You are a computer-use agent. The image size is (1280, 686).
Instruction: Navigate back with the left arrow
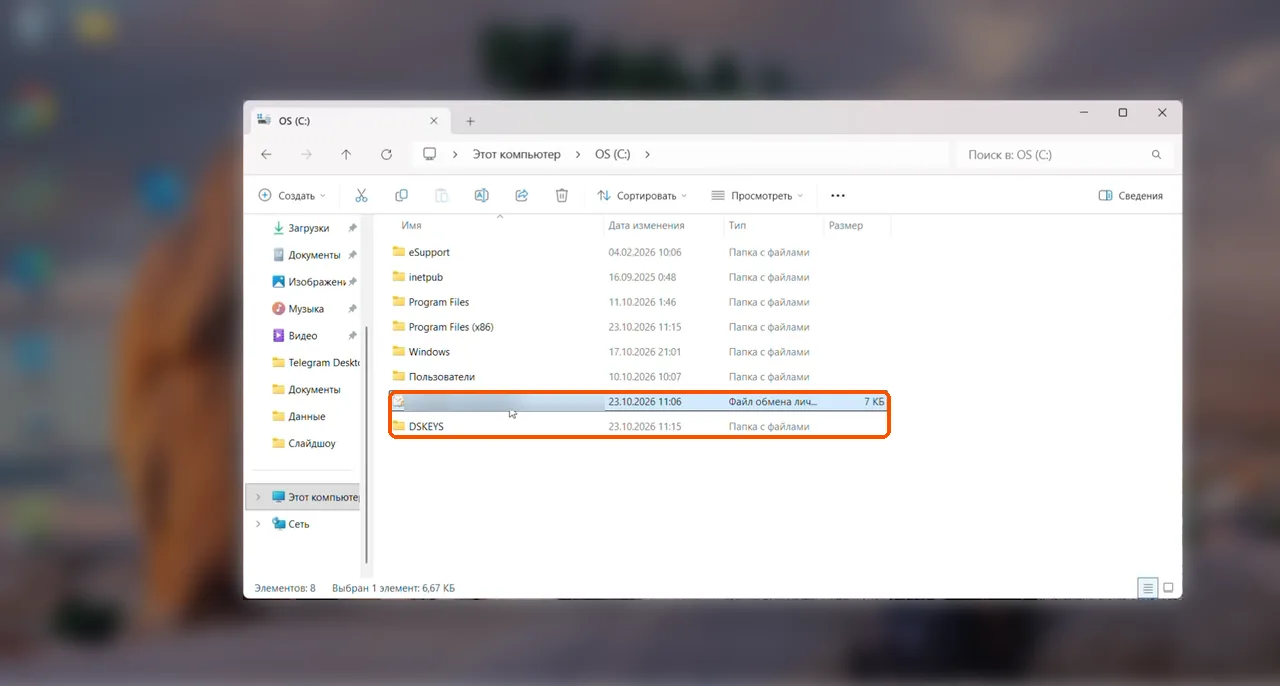coord(266,155)
